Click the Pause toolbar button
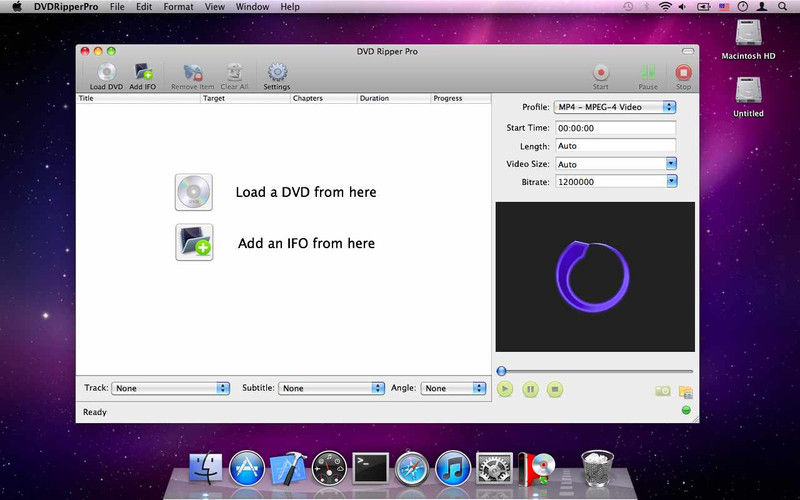The height and width of the screenshot is (500, 800). (x=648, y=73)
